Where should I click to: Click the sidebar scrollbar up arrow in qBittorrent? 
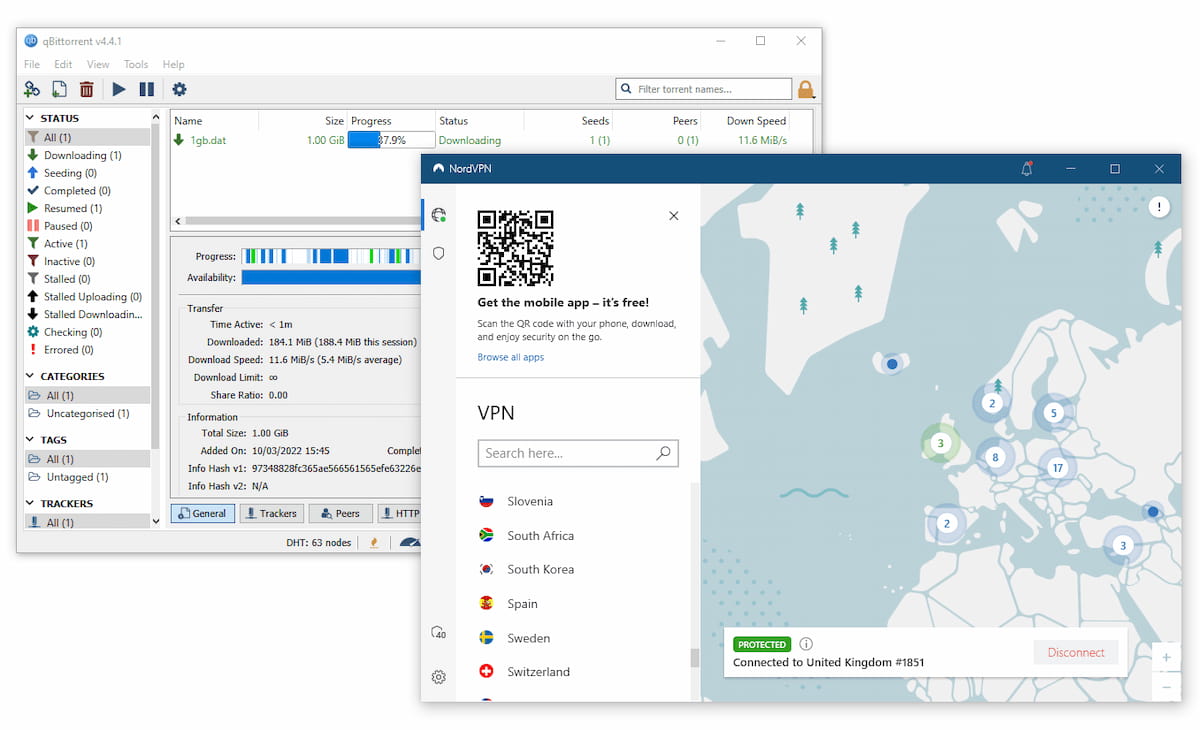[x=155, y=118]
